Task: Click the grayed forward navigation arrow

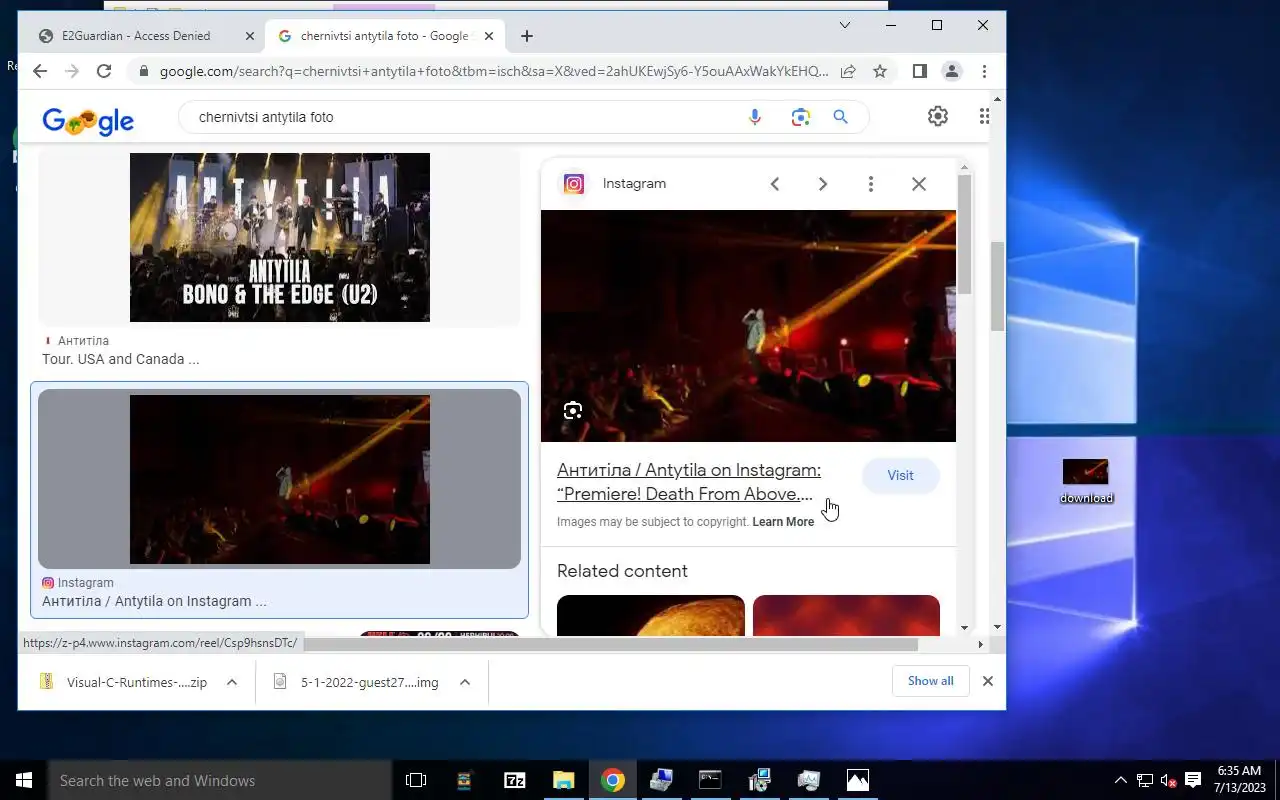Action: point(72,71)
